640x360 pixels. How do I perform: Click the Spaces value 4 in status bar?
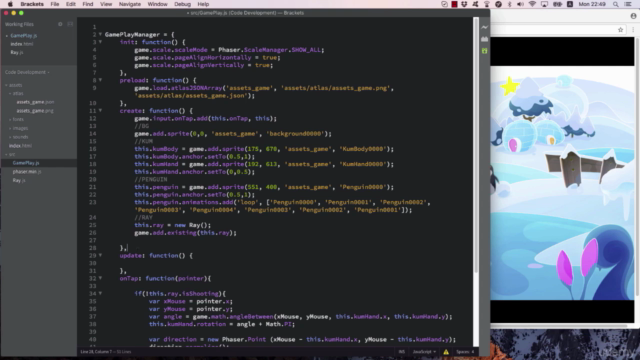point(473,352)
